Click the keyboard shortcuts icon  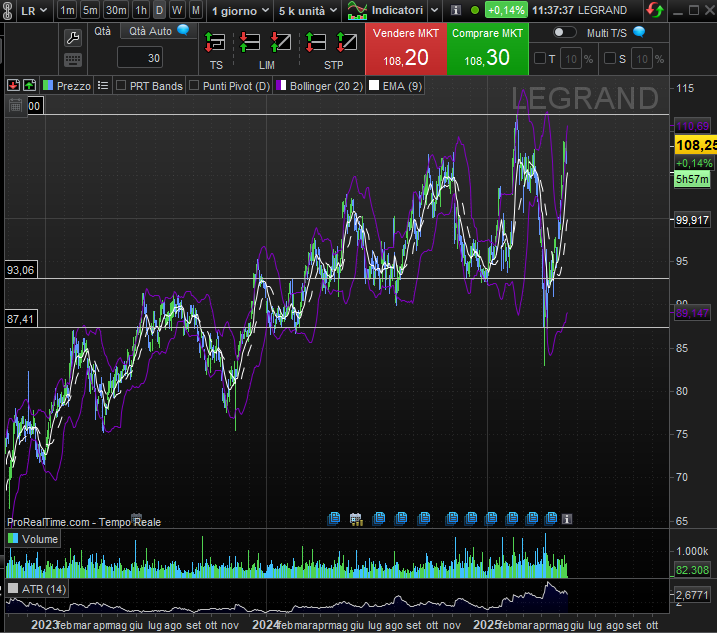click(73, 59)
